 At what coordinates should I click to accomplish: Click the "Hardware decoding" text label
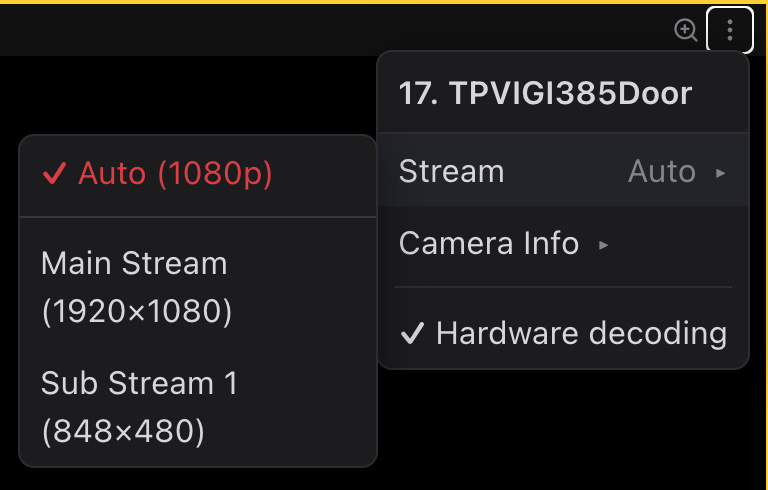[x=581, y=334]
